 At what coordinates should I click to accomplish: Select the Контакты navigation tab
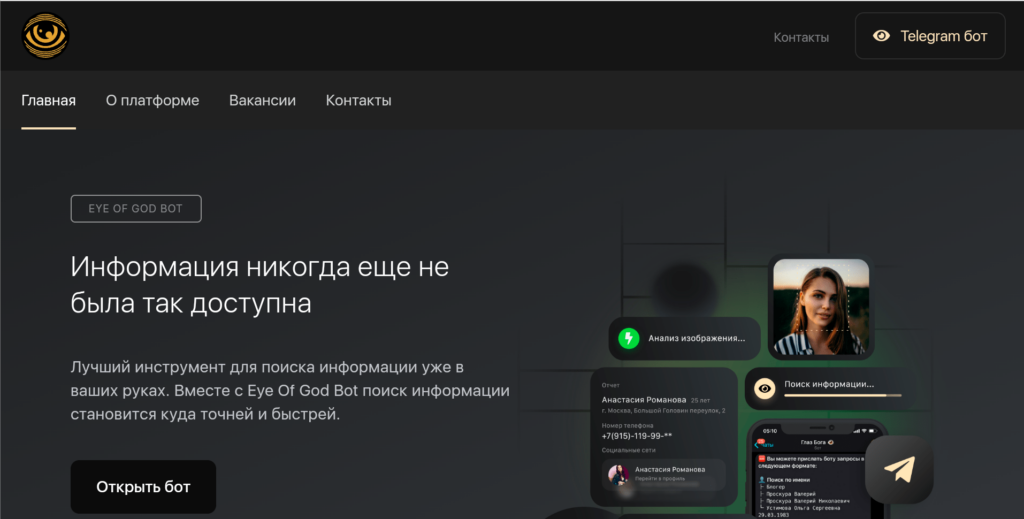pyautogui.click(x=359, y=101)
